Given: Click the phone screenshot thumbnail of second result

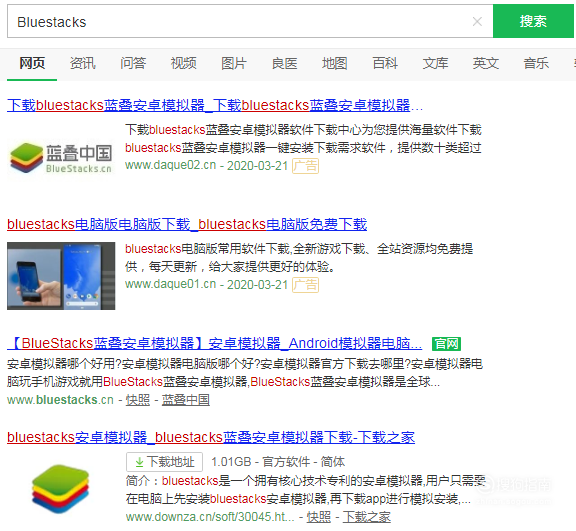Looking at the screenshot, I should 61,276.
